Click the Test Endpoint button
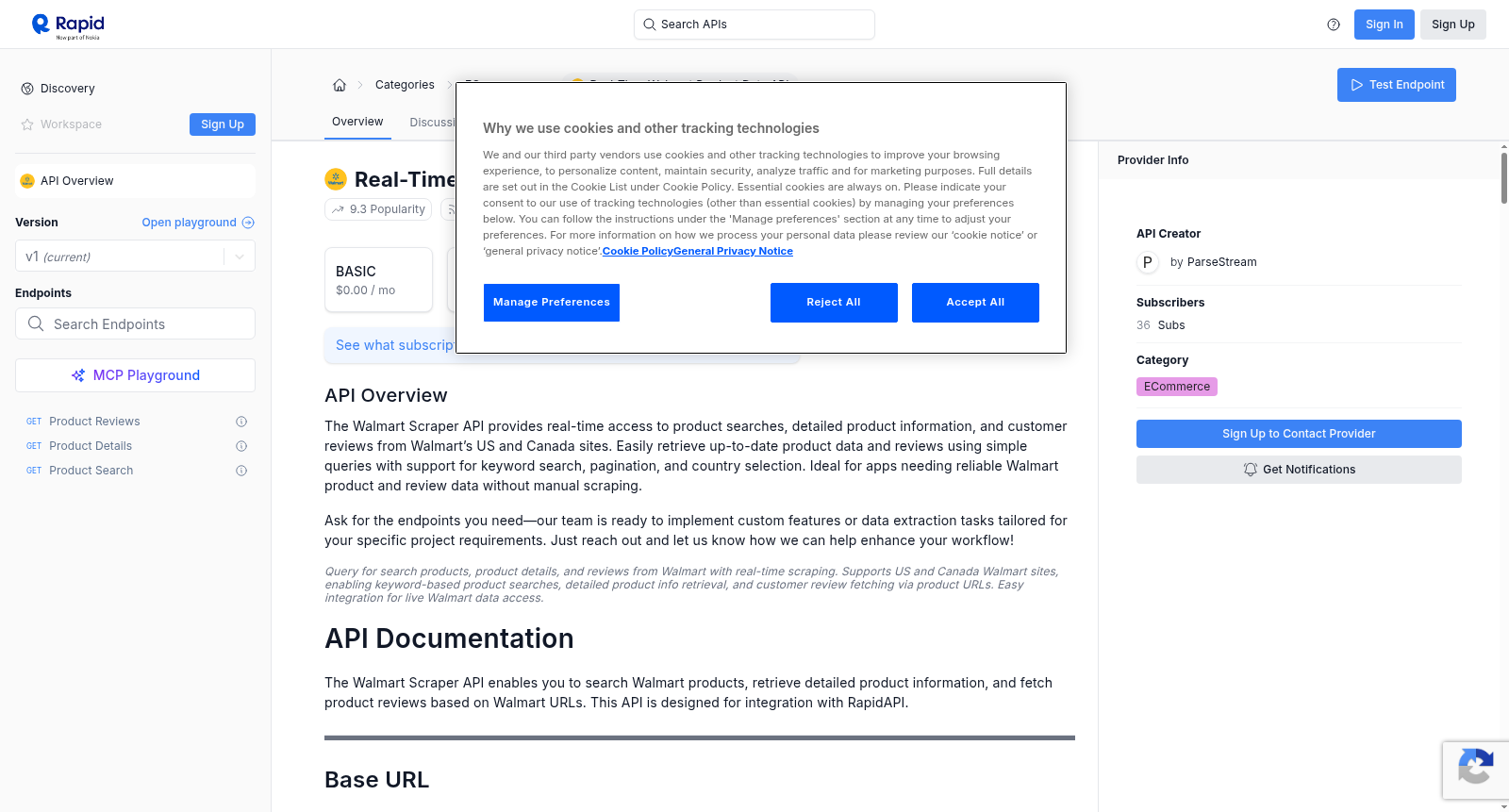Viewport: 1509px width, 812px height. point(1397,85)
